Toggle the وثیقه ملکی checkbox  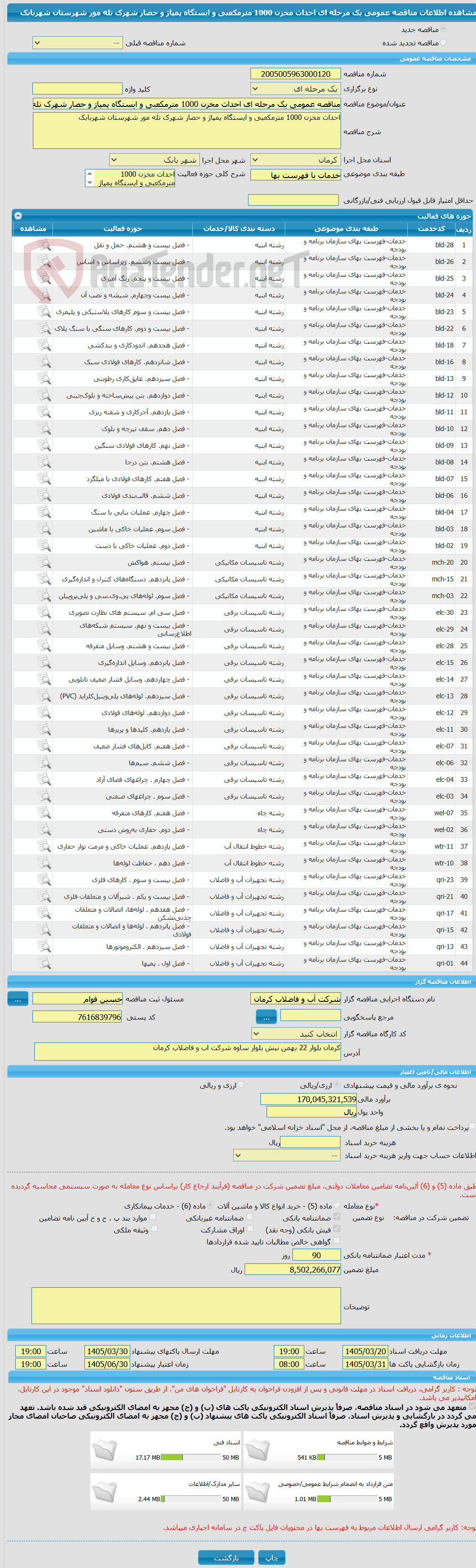click(x=154, y=1228)
